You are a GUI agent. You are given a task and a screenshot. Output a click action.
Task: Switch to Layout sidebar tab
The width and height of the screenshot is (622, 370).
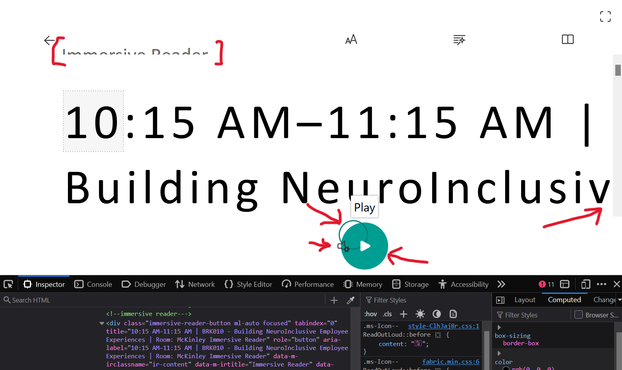[x=525, y=300]
